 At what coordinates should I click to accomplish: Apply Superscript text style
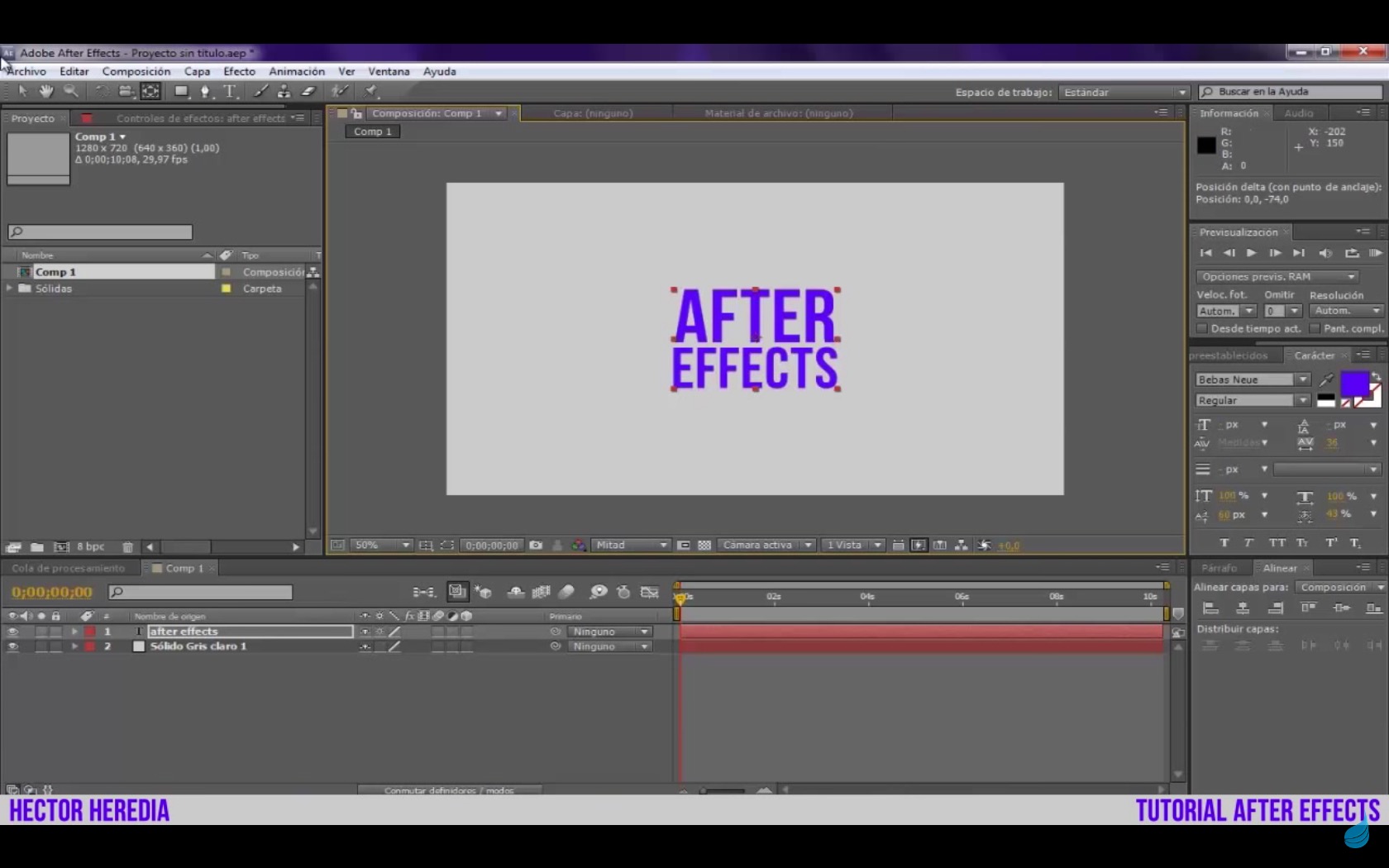pos(1331,543)
